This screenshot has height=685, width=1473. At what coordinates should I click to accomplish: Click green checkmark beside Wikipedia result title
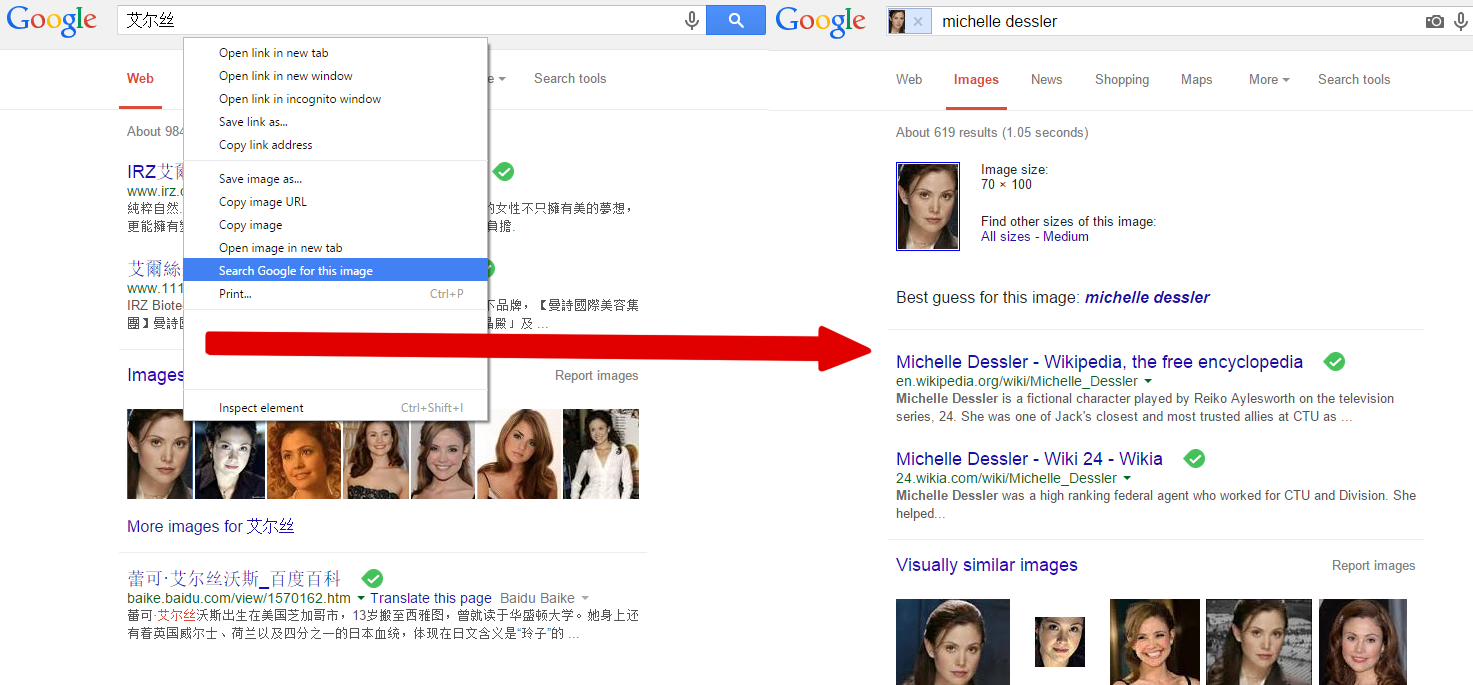[x=1334, y=362]
